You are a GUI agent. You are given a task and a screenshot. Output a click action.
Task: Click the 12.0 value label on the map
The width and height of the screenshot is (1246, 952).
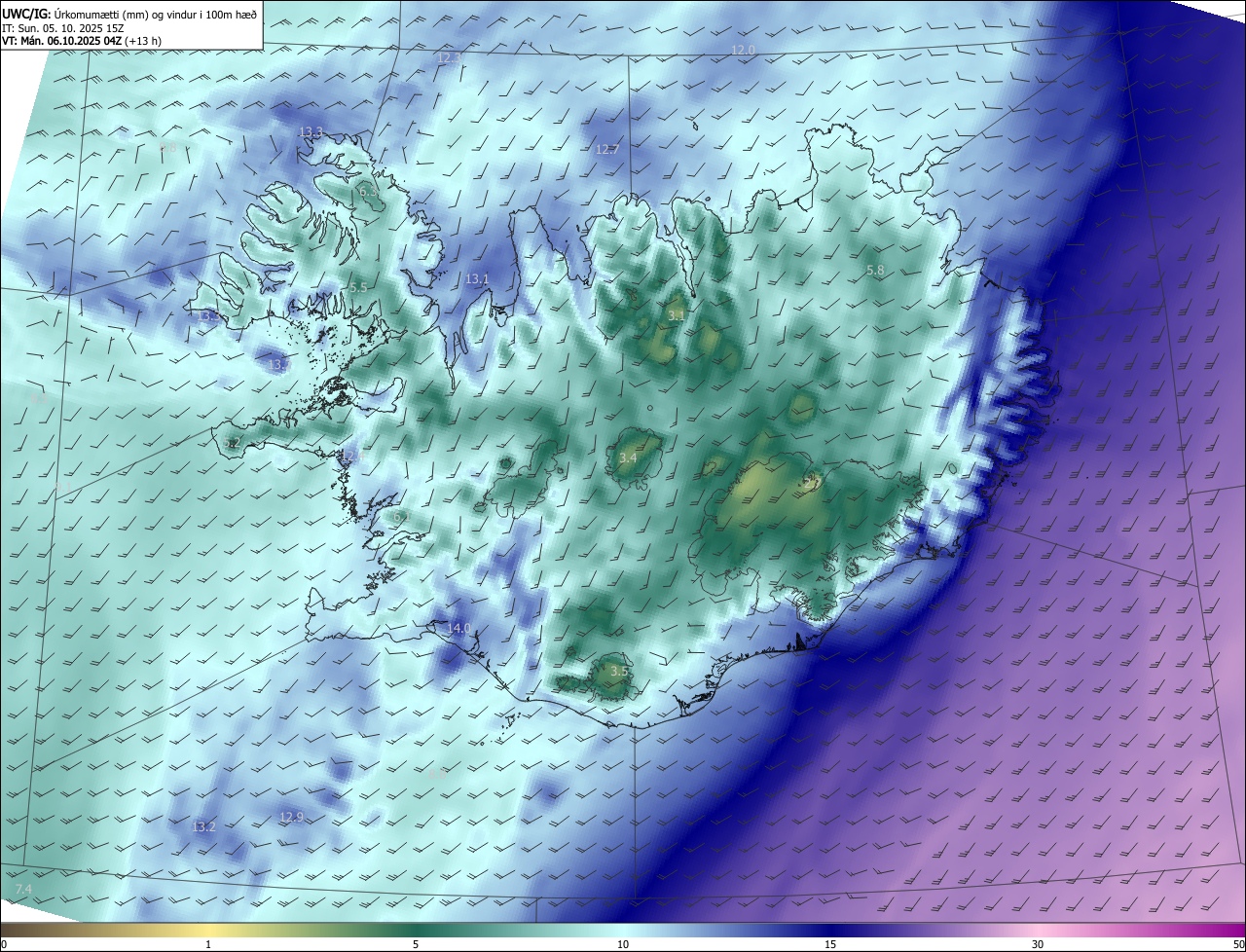(x=743, y=50)
